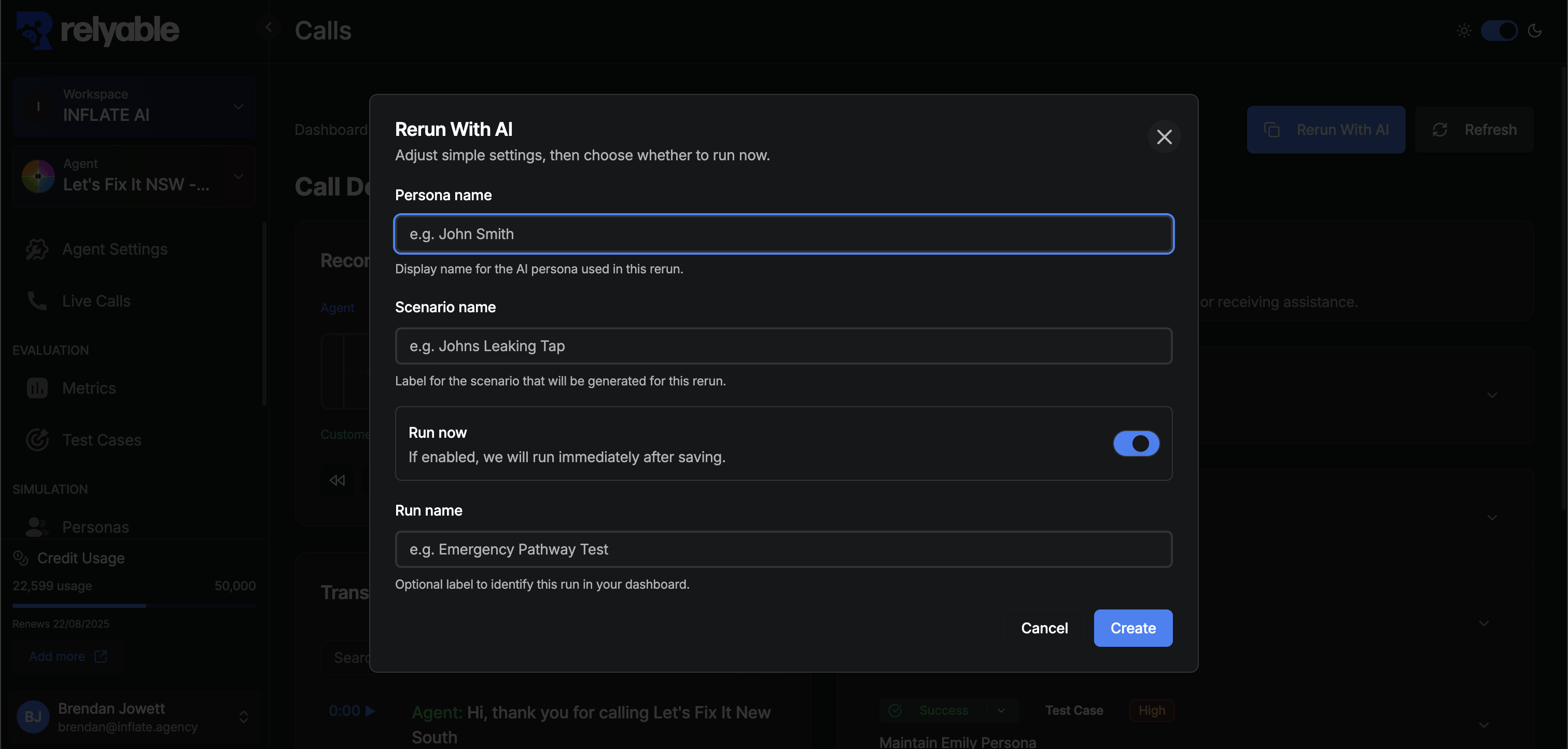Click the Success checkmark icon
Image resolution: width=1568 pixels, height=749 pixels.
click(x=895, y=711)
